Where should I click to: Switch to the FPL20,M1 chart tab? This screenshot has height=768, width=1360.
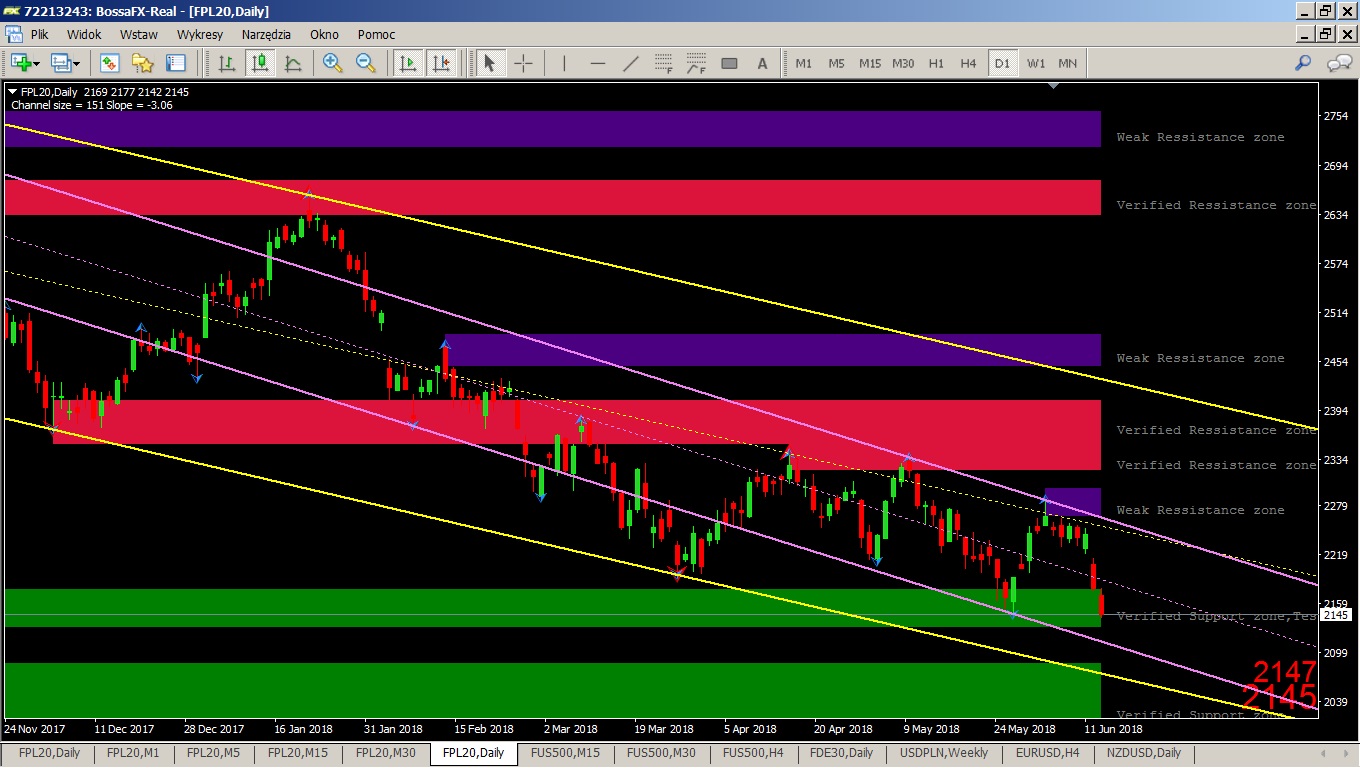[x=132, y=753]
